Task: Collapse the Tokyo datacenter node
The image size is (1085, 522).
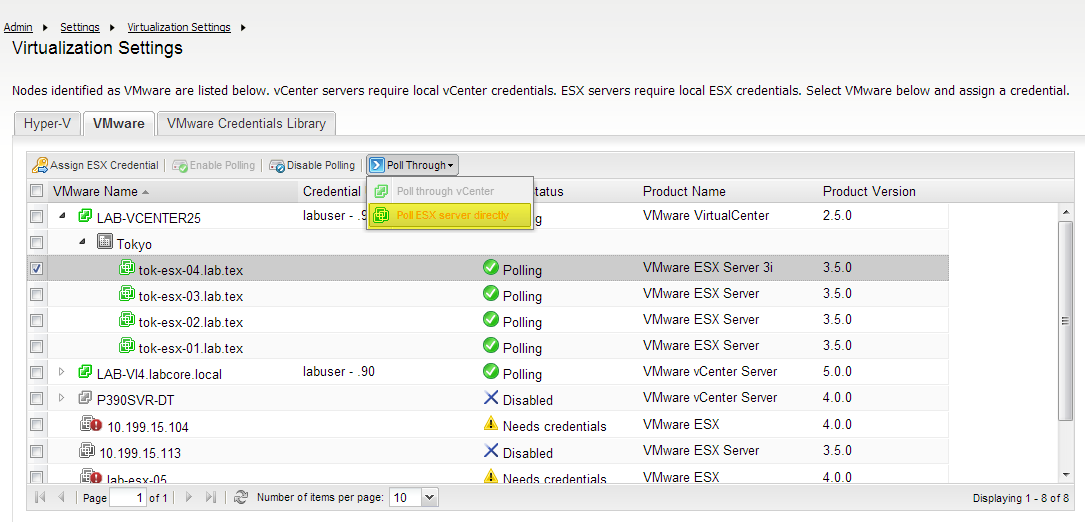Action: coord(83,242)
